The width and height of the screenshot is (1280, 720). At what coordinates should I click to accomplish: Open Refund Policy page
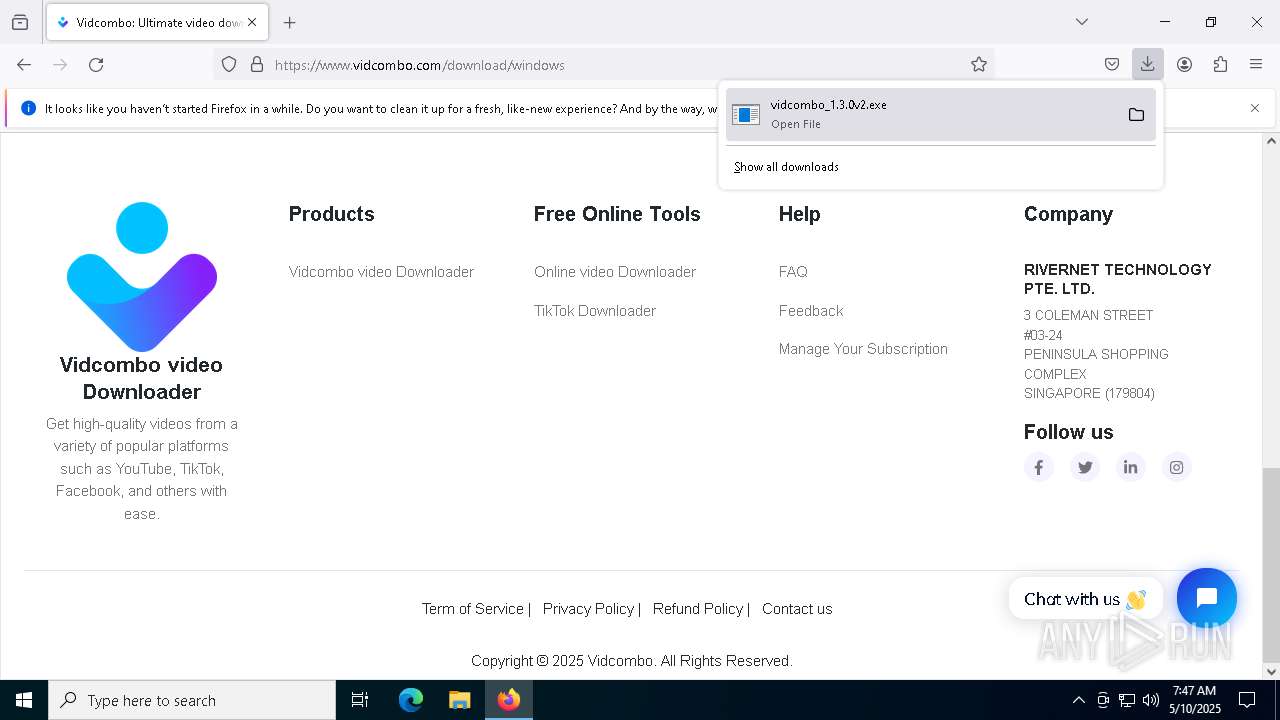(697, 609)
